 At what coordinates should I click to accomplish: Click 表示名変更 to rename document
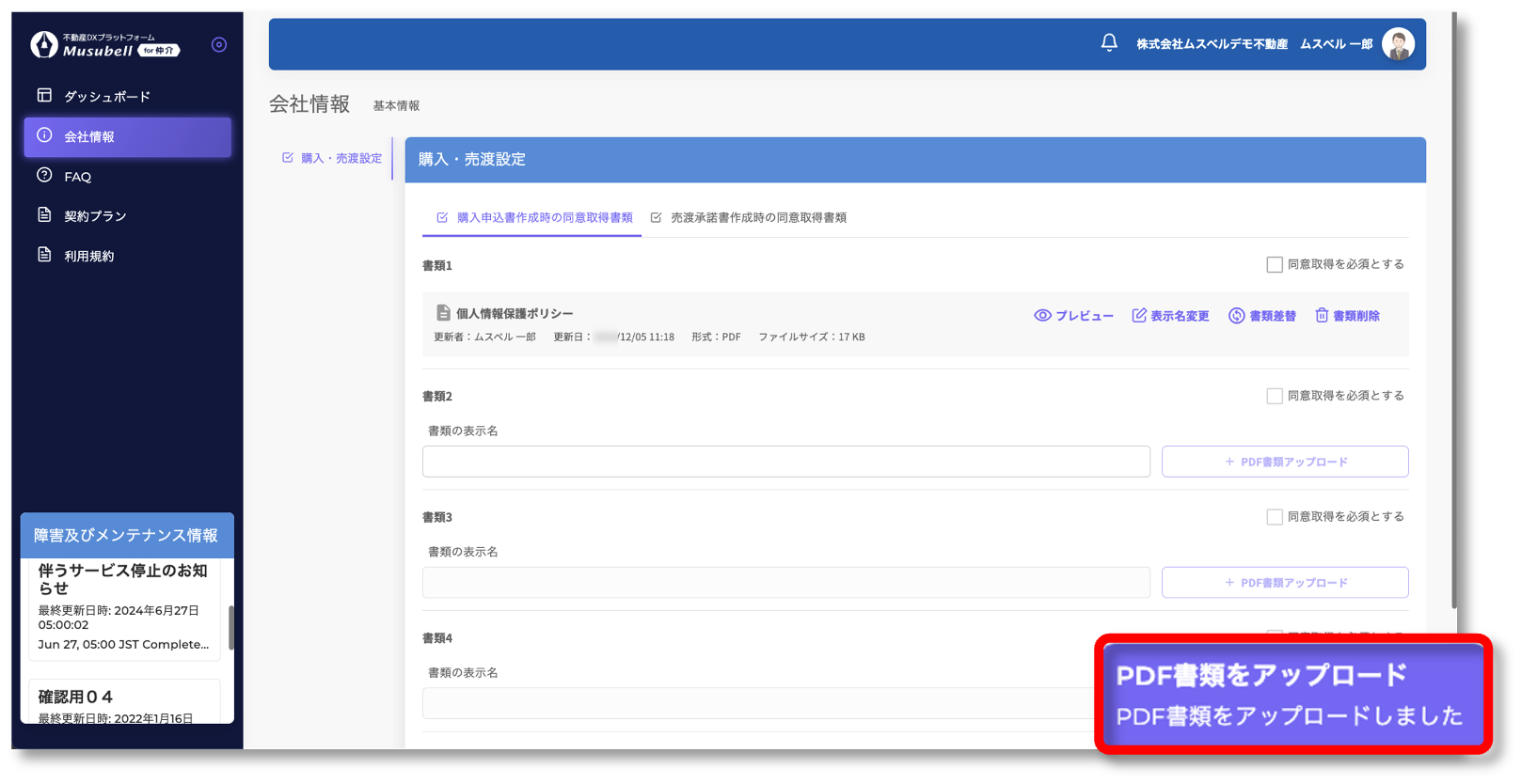tap(1170, 316)
